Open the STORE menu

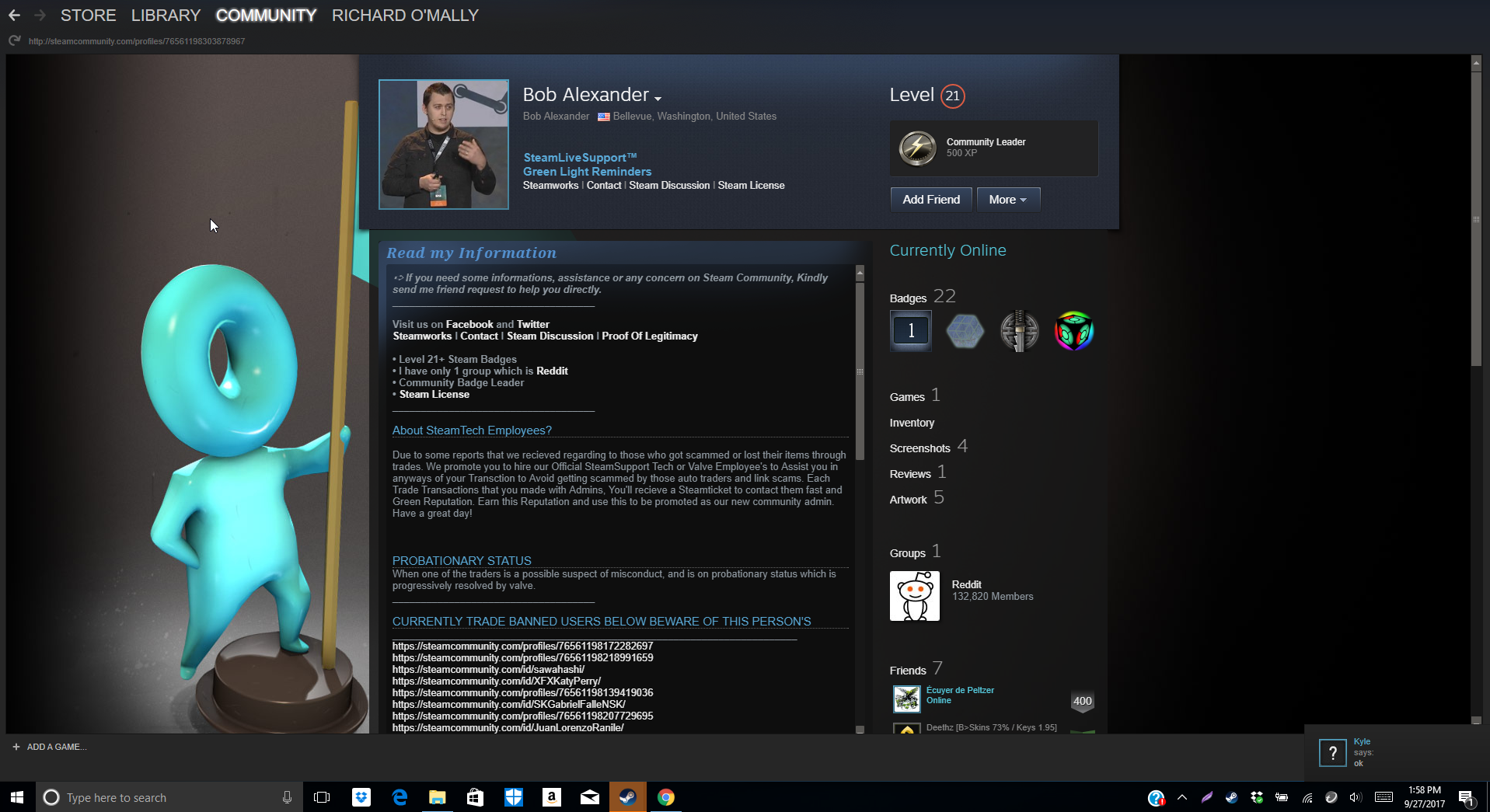point(88,16)
